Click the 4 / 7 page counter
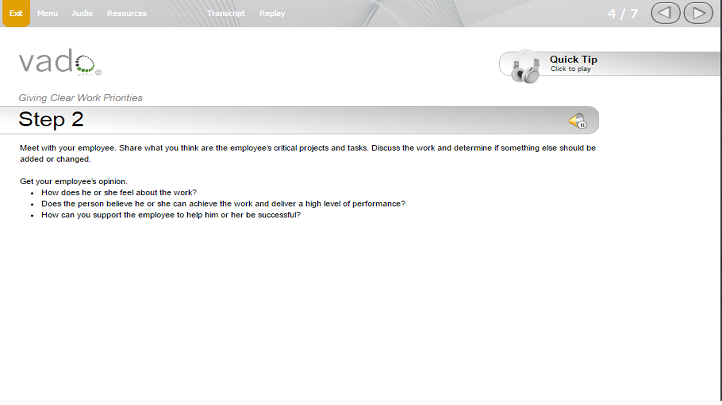722x405 pixels. (623, 13)
